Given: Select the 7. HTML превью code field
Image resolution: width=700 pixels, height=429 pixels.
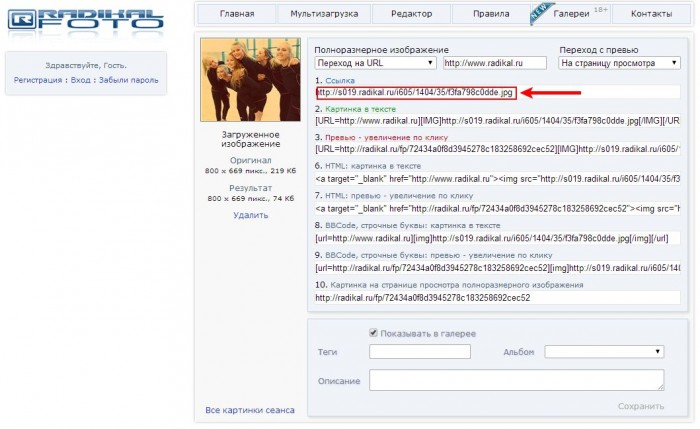Looking at the screenshot, I should pyautogui.click(x=497, y=208).
